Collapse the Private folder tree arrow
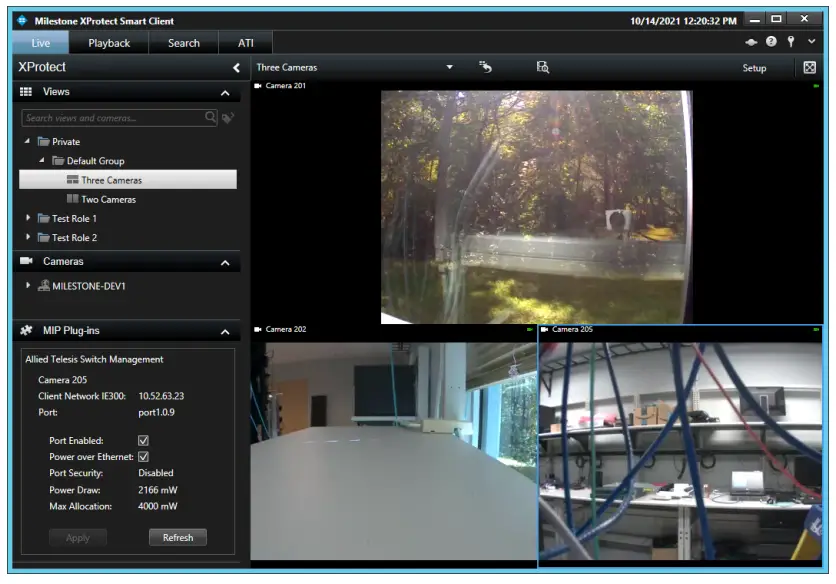The width and height of the screenshot is (836, 584). click(x=27, y=141)
